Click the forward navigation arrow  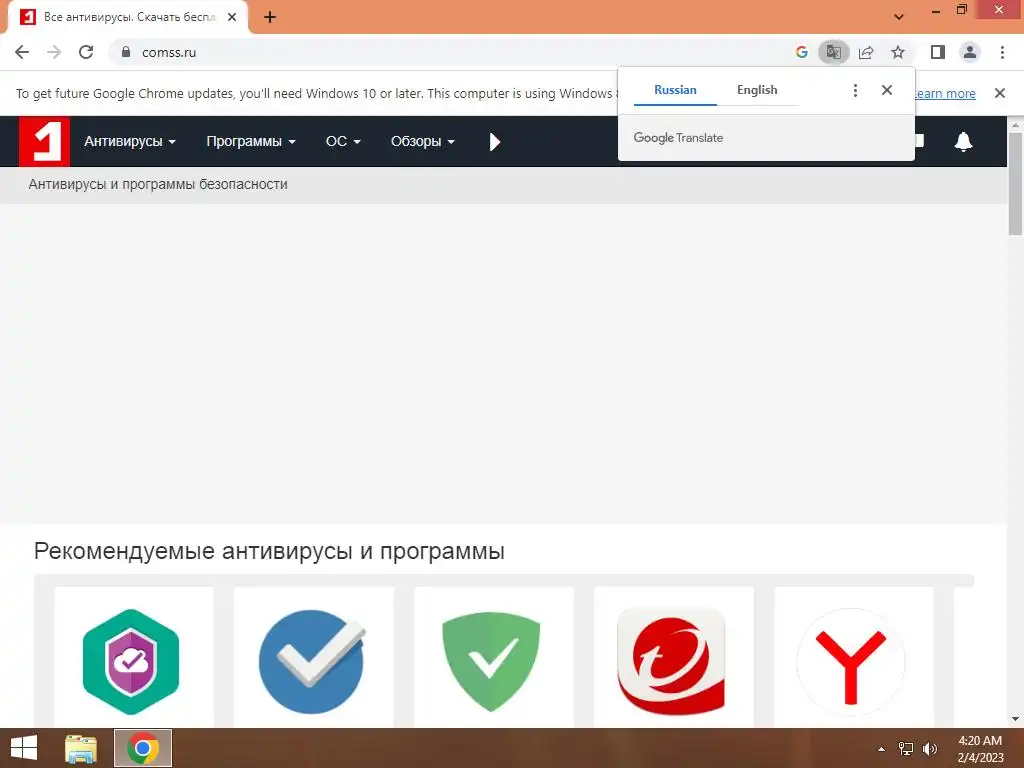click(x=54, y=52)
